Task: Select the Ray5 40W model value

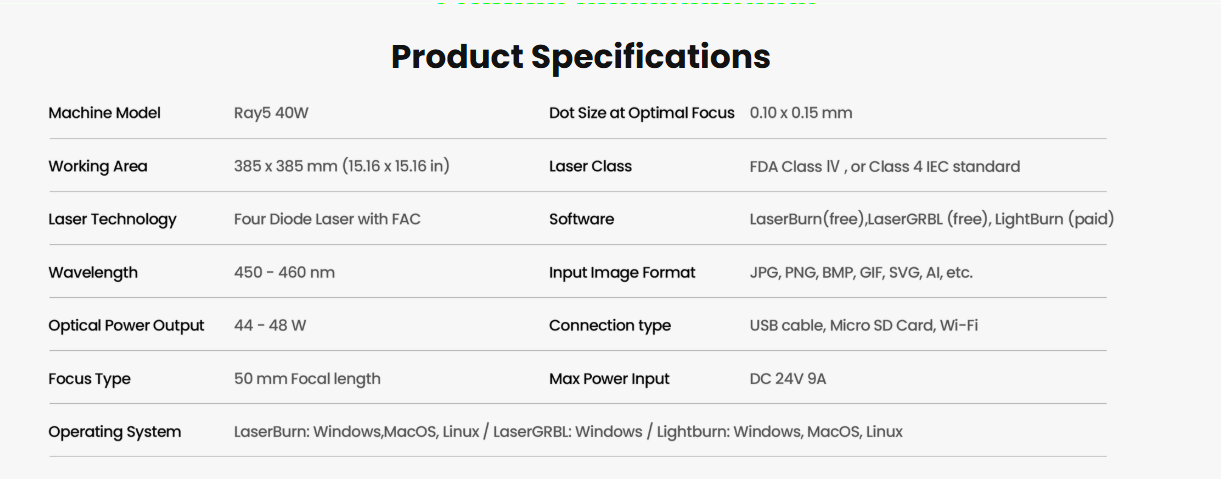Action: tap(271, 113)
